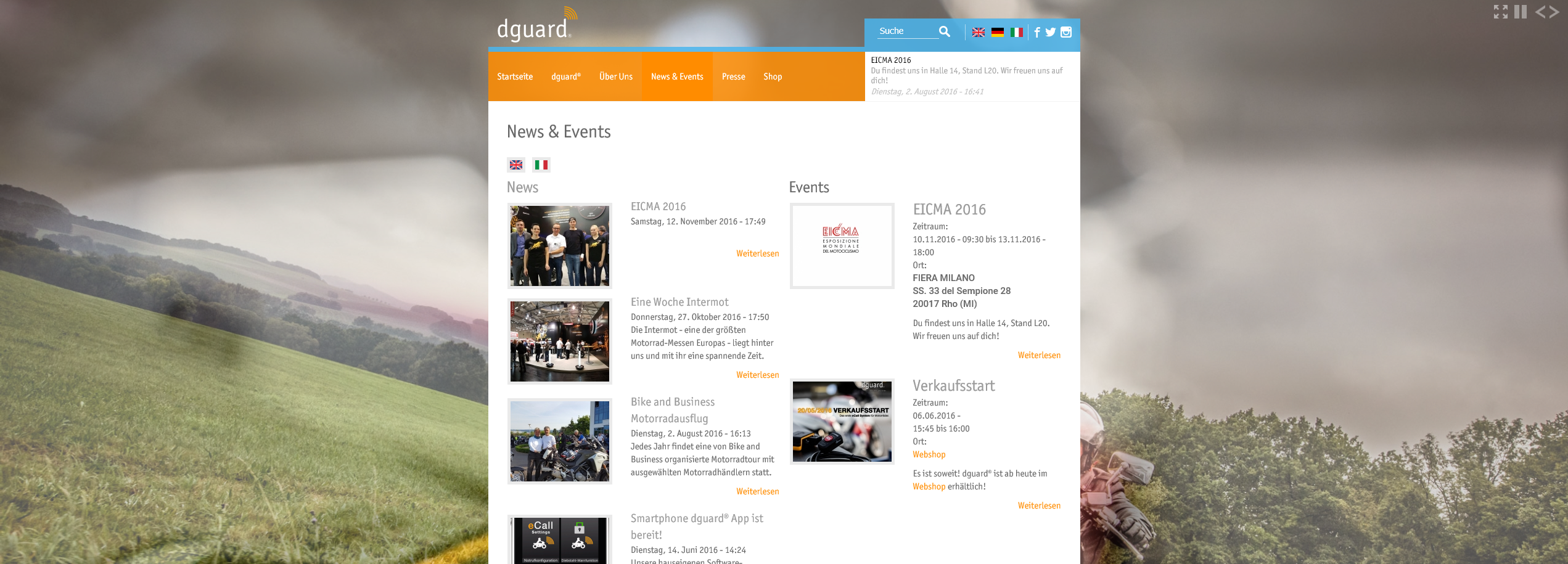Click the dguard logo
The height and width of the screenshot is (564, 1568).
(537, 24)
